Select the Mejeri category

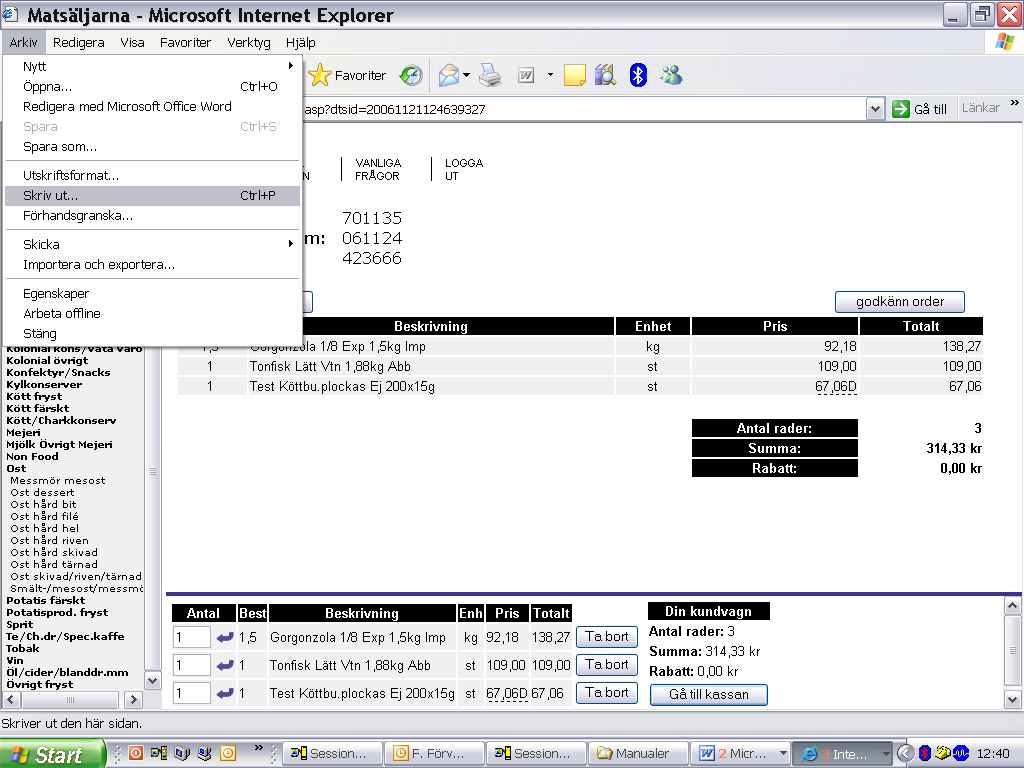(x=24, y=432)
